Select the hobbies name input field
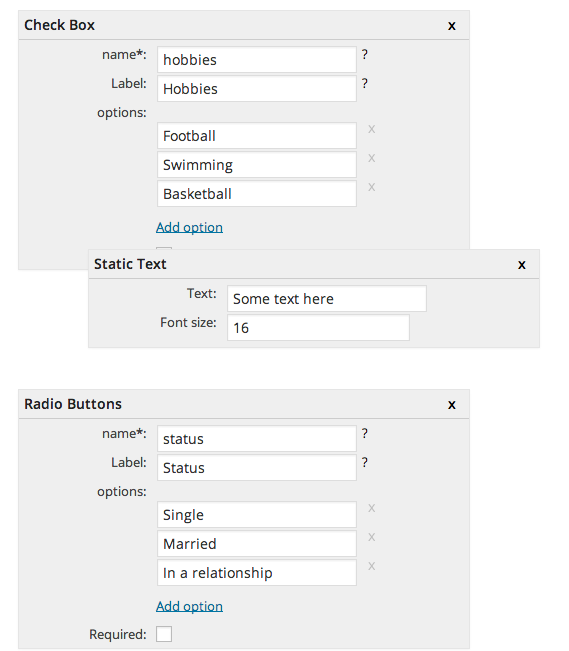Screen dimensions: 569x651 point(257,60)
